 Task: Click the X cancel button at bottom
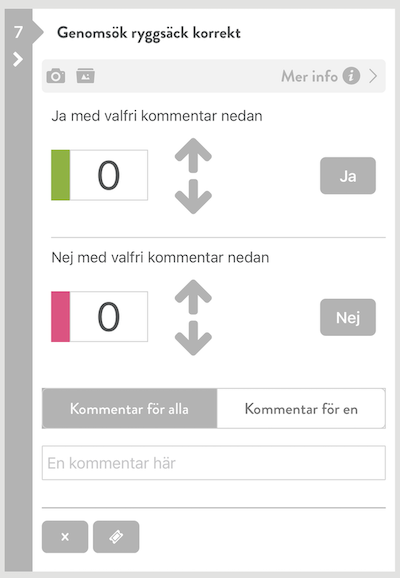click(x=65, y=537)
